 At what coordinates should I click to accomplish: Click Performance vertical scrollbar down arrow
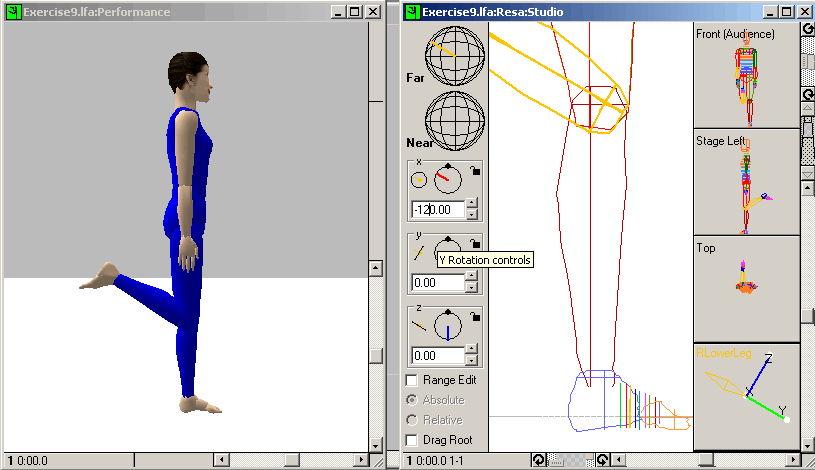pos(376,446)
